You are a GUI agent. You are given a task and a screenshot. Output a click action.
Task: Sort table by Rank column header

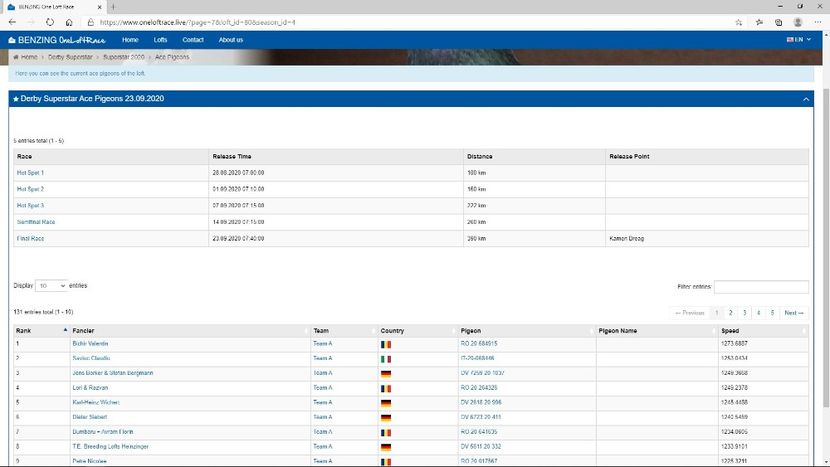click(40, 330)
